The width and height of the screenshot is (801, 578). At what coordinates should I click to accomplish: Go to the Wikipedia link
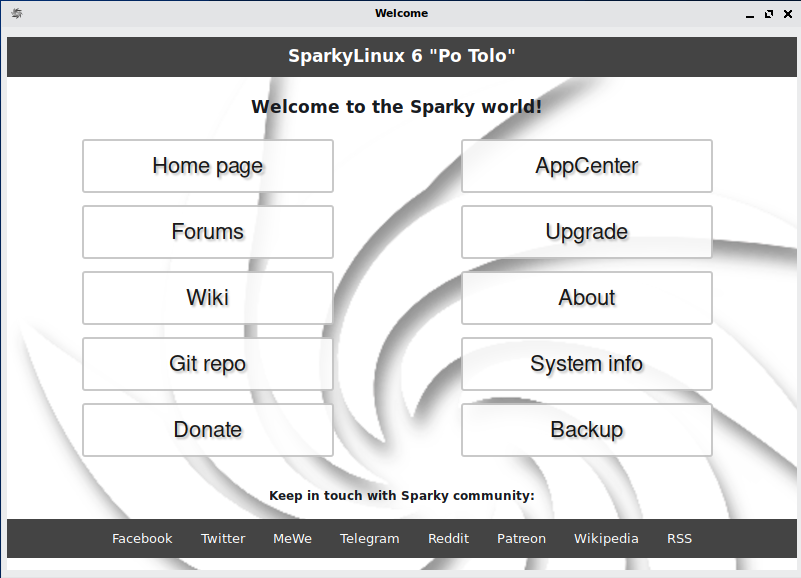pyautogui.click(x=606, y=538)
